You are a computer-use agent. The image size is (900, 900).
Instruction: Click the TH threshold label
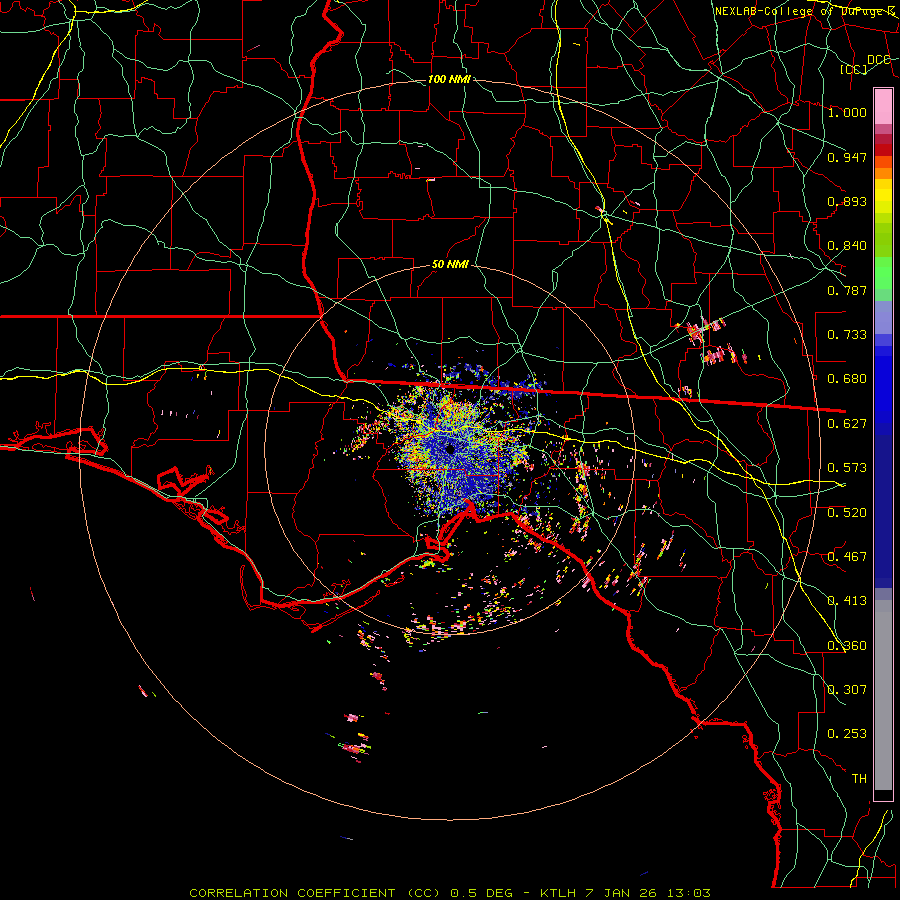coord(859,779)
